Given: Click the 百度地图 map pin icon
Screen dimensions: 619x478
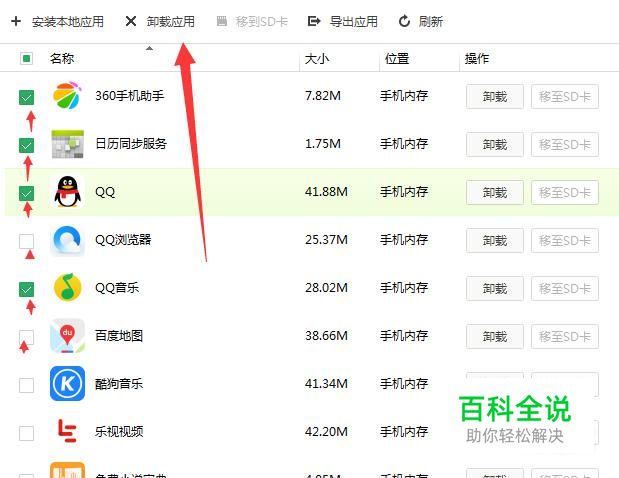Looking at the screenshot, I should [x=68, y=336].
